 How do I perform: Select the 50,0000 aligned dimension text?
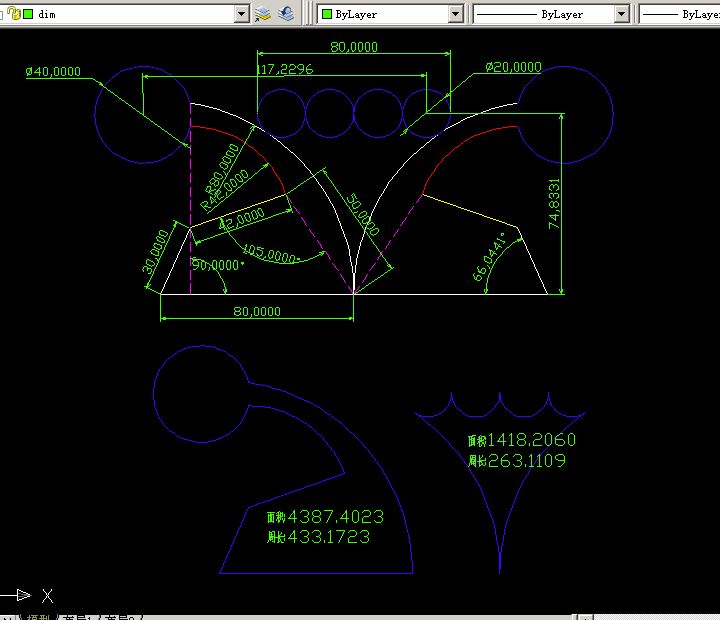(363, 214)
